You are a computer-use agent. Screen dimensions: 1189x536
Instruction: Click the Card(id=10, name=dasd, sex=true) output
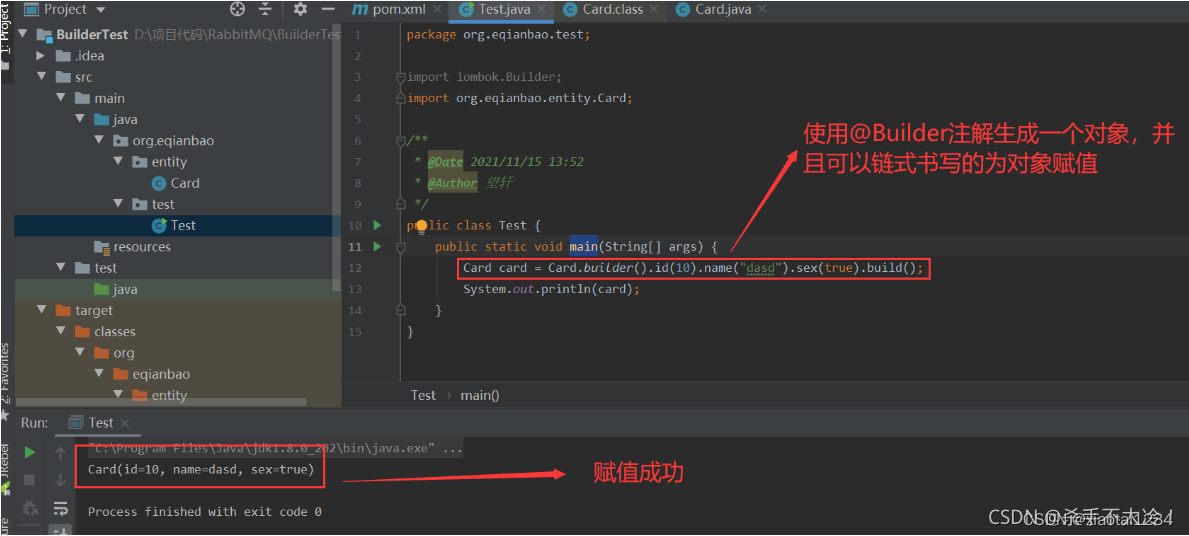coord(201,469)
